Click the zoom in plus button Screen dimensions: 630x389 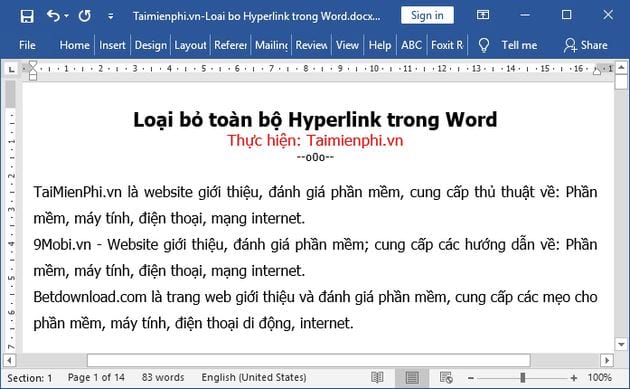(x=574, y=378)
